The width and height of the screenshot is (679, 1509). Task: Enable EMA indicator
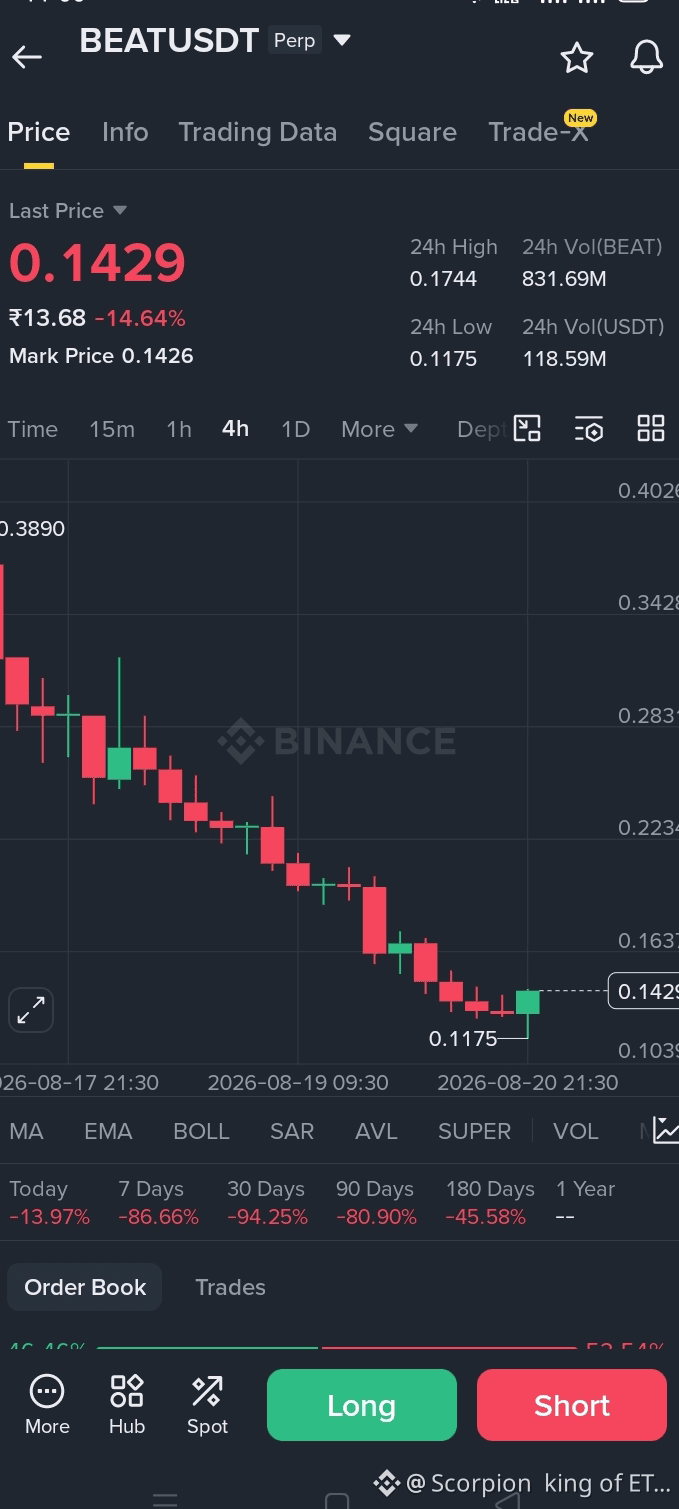[108, 1131]
